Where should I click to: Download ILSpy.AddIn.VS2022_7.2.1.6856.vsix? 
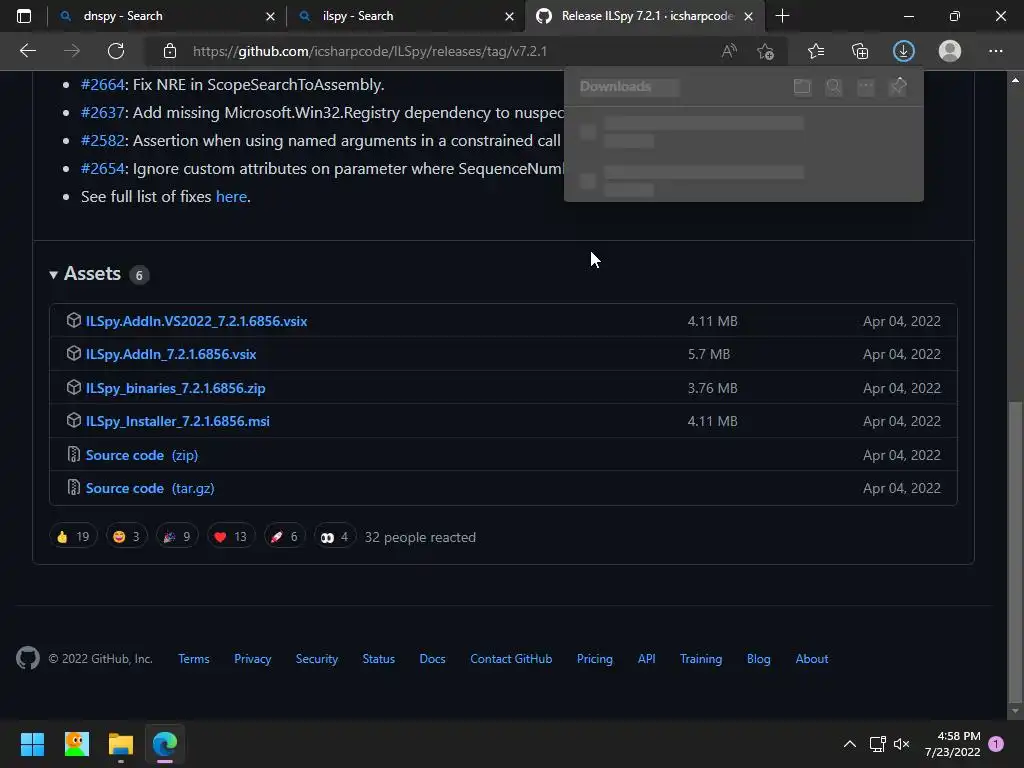pyautogui.click(x=197, y=321)
